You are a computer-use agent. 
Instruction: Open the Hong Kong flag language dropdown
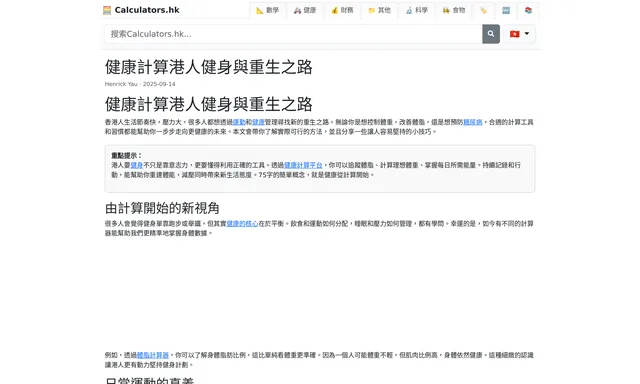click(519, 34)
